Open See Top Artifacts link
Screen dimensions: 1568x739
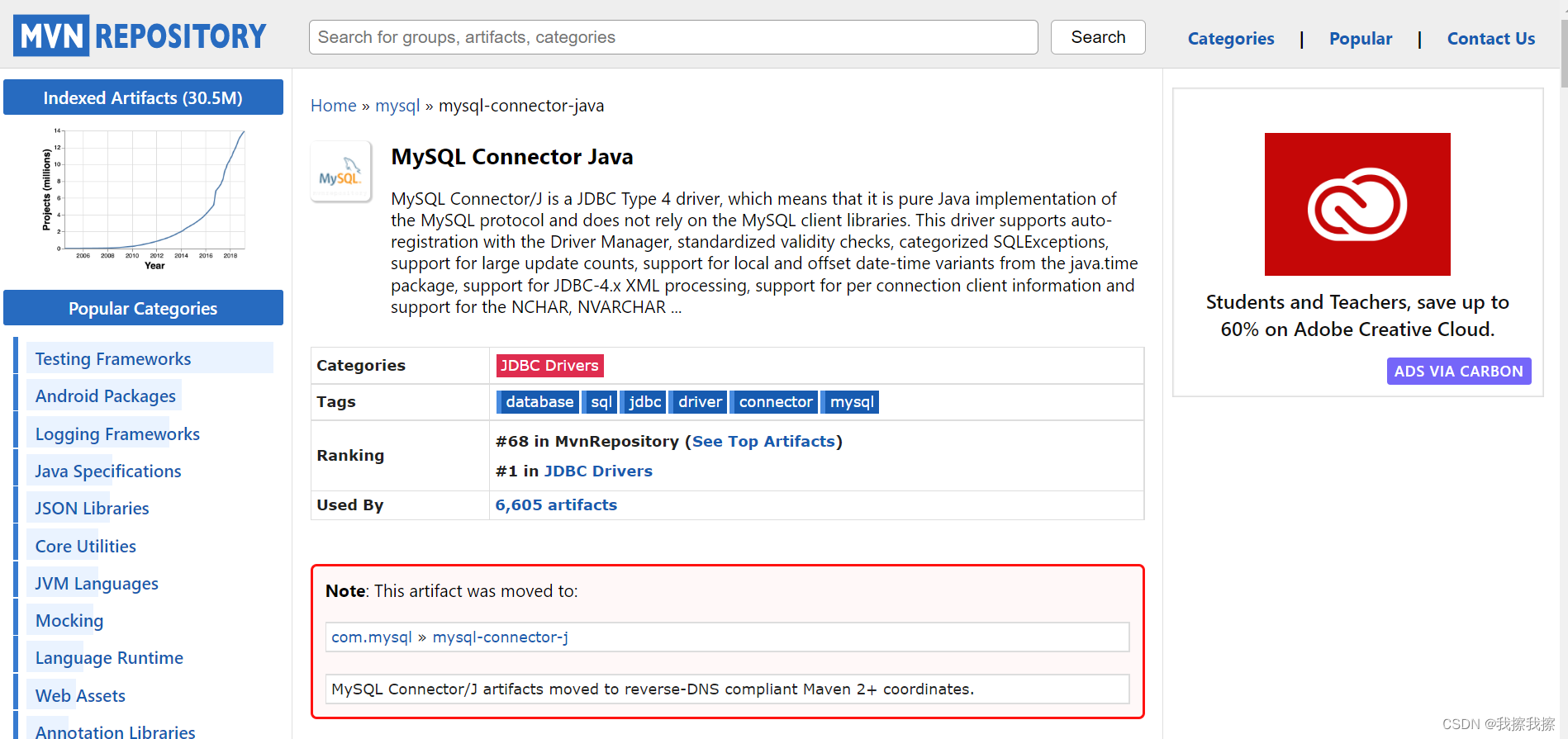763,442
